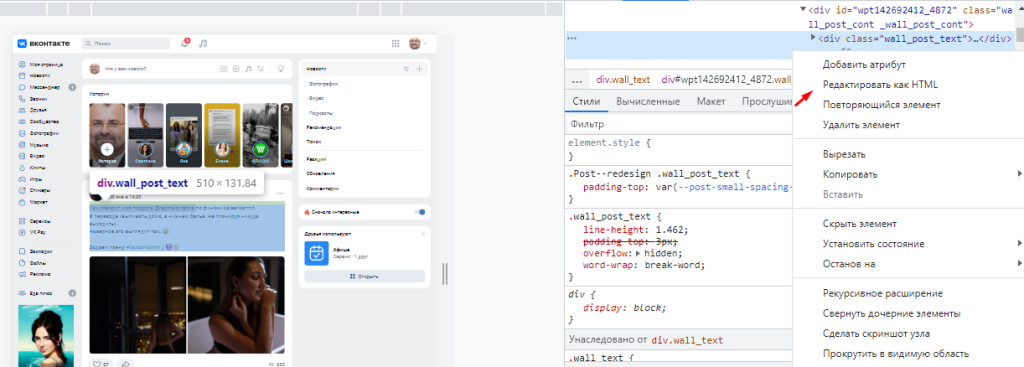Click the Фильтр styles filter field

pos(679,123)
